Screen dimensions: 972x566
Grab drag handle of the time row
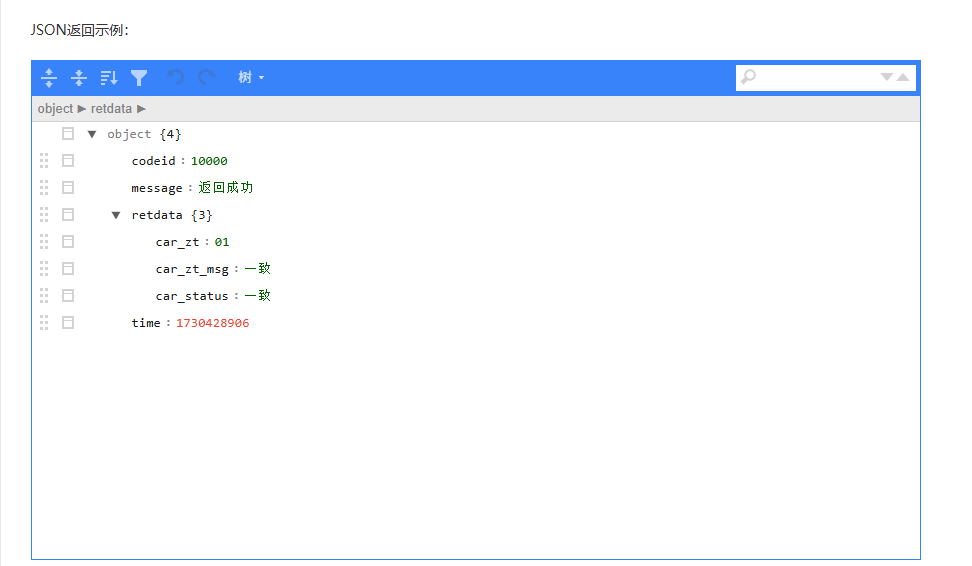click(44, 322)
